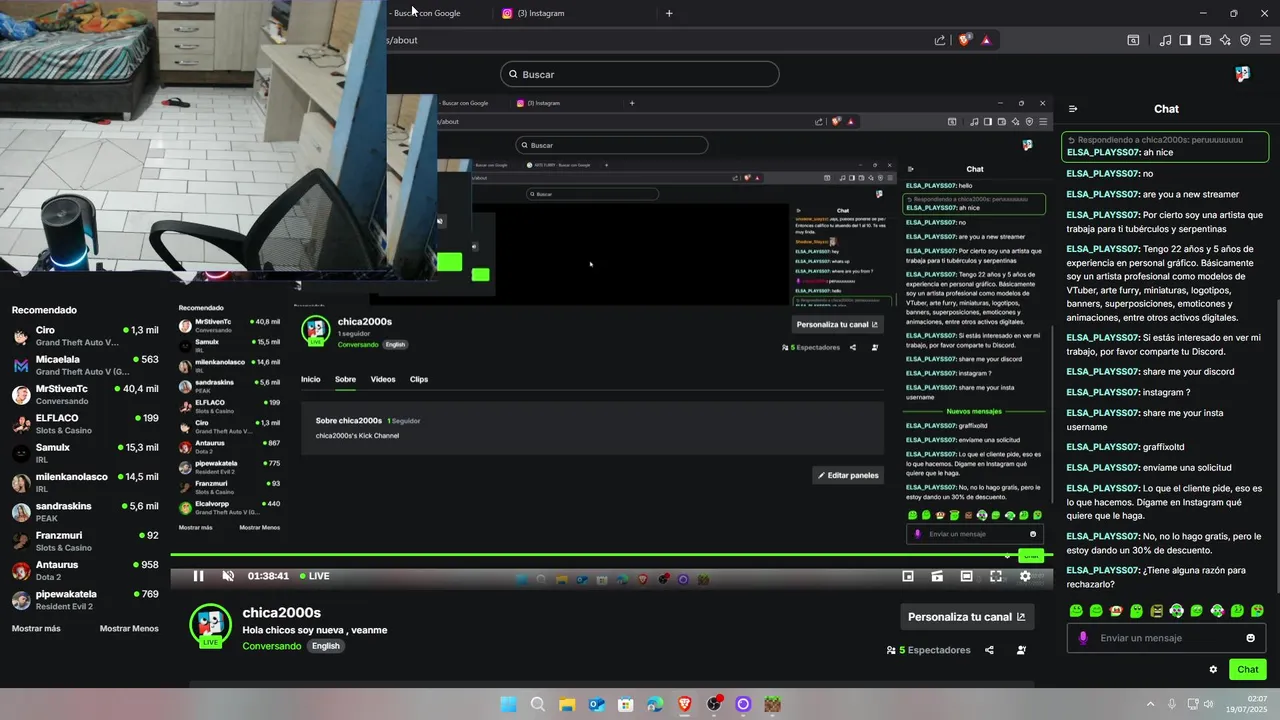Share the channel via share icon
The width and height of the screenshot is (1280, 720).
(x=989, y=650)
